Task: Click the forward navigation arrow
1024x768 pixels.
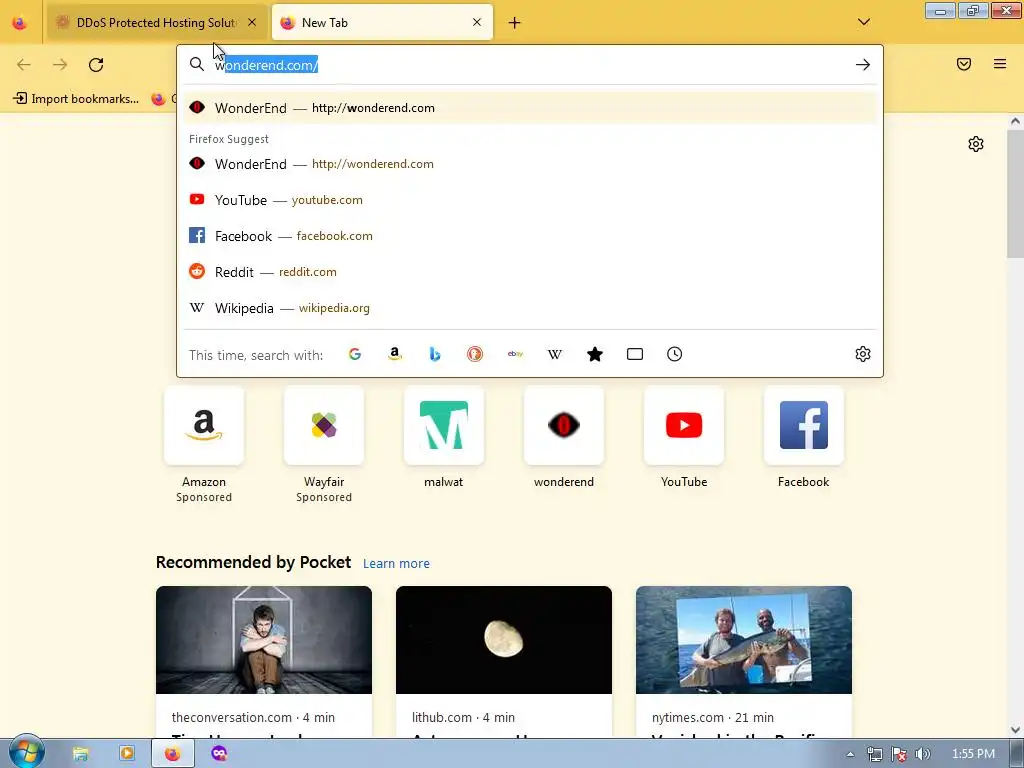Action: (x=60, y=65)
